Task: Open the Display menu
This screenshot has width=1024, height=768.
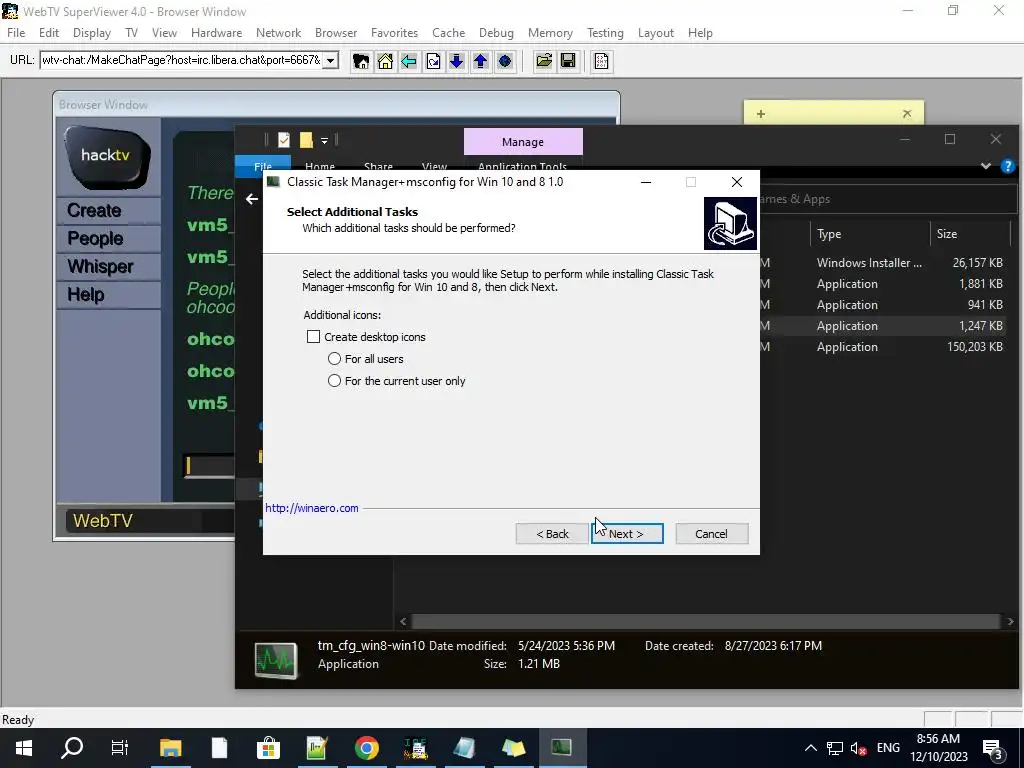Action: pos(91,33)
